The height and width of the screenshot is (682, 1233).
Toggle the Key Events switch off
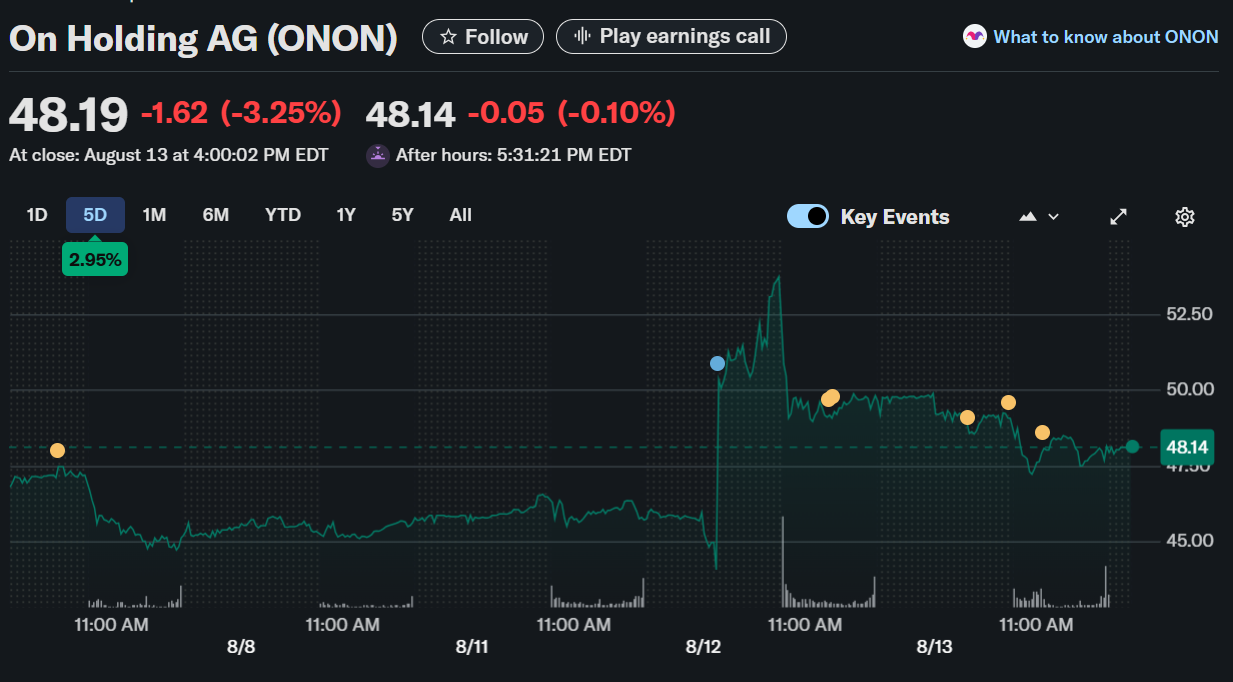[808, 216]
